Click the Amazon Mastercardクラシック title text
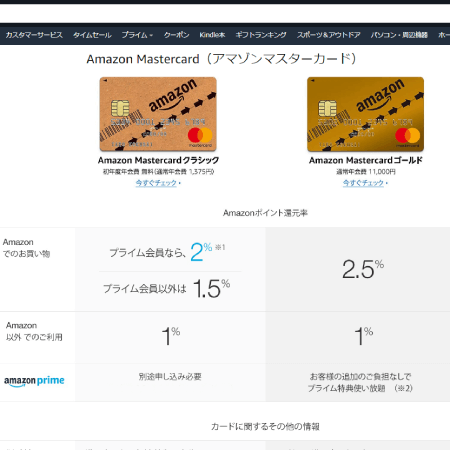This screenshot has height=450, width=450. coord(158,160)
